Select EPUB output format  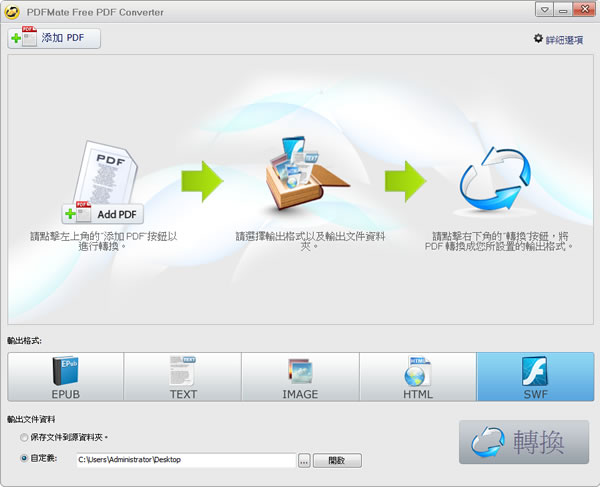(65, 377)
